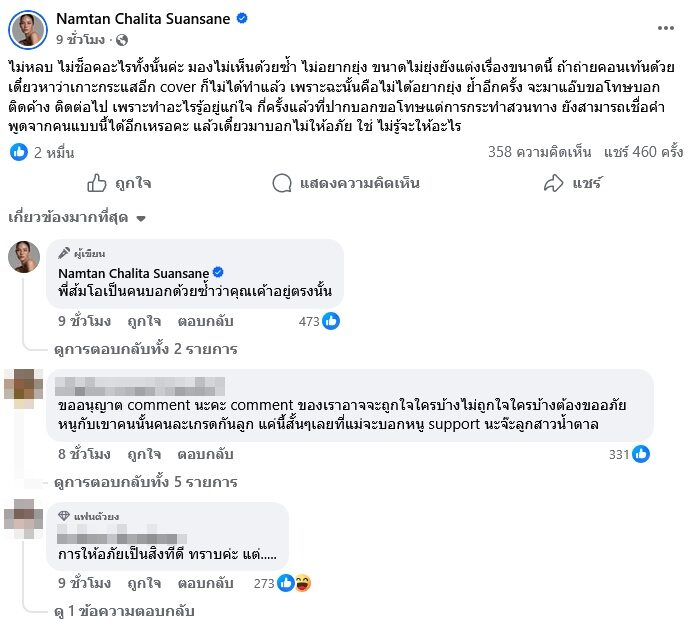Reply to the author's first comment
The width and height of the screenshot is (688, 631).
[x=197, y=321]
